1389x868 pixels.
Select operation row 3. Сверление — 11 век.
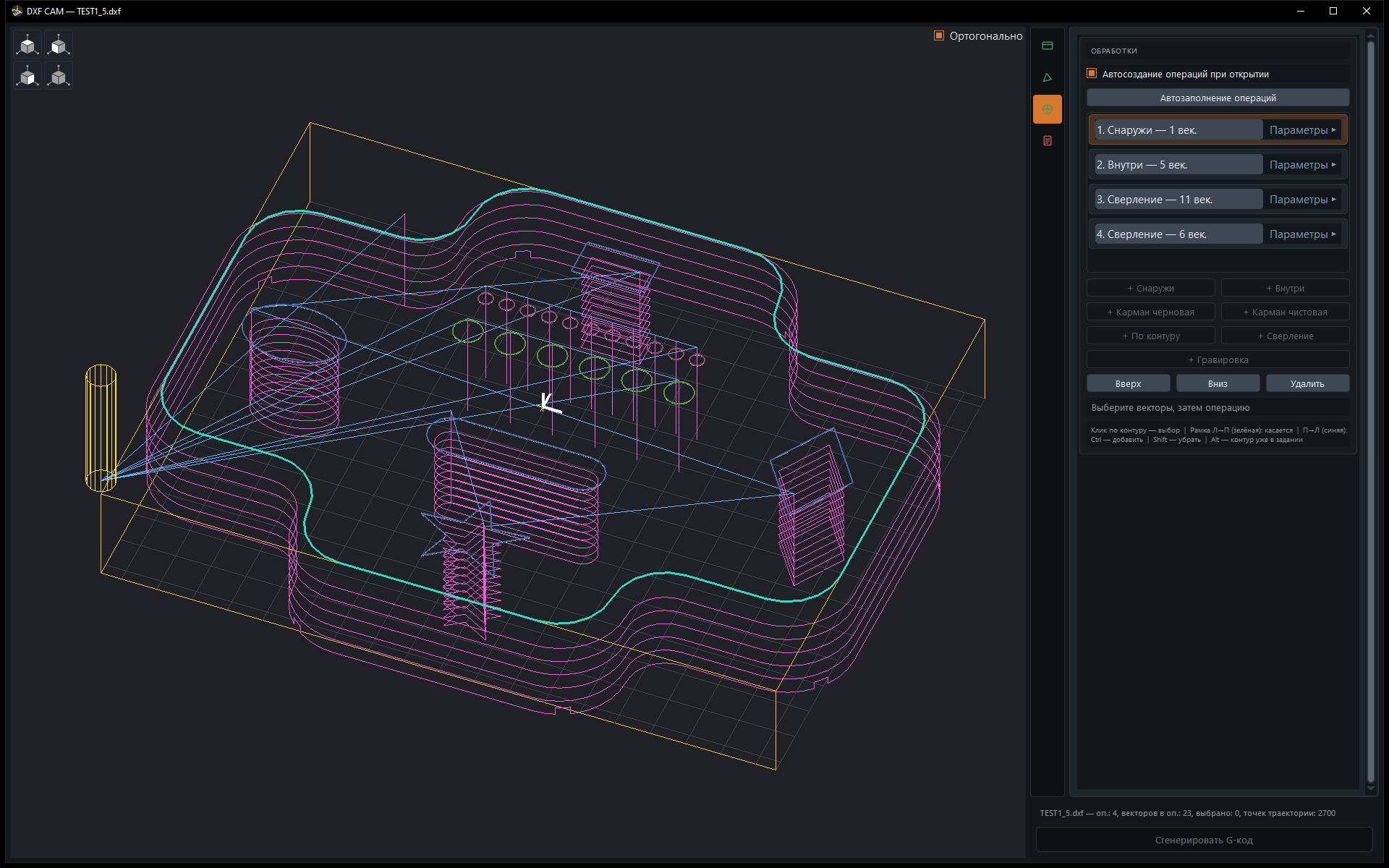(1178, 200)
